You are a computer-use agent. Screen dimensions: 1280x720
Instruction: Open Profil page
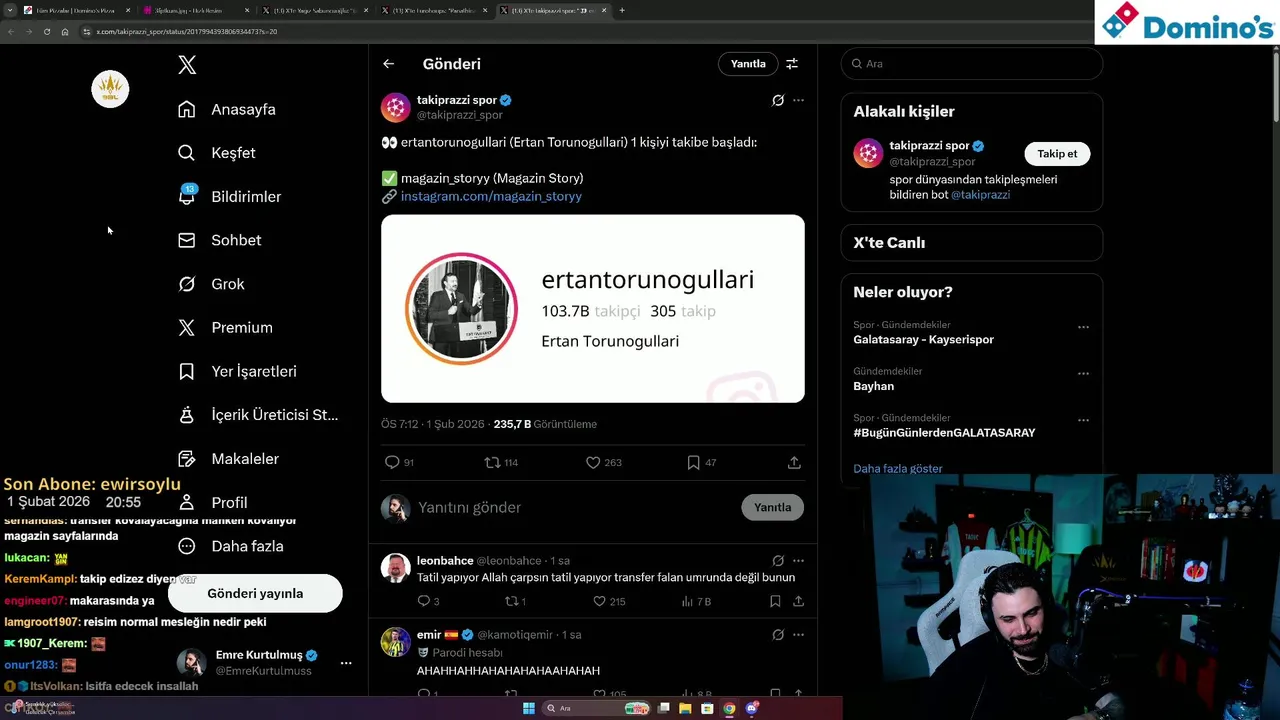point(213,502)
